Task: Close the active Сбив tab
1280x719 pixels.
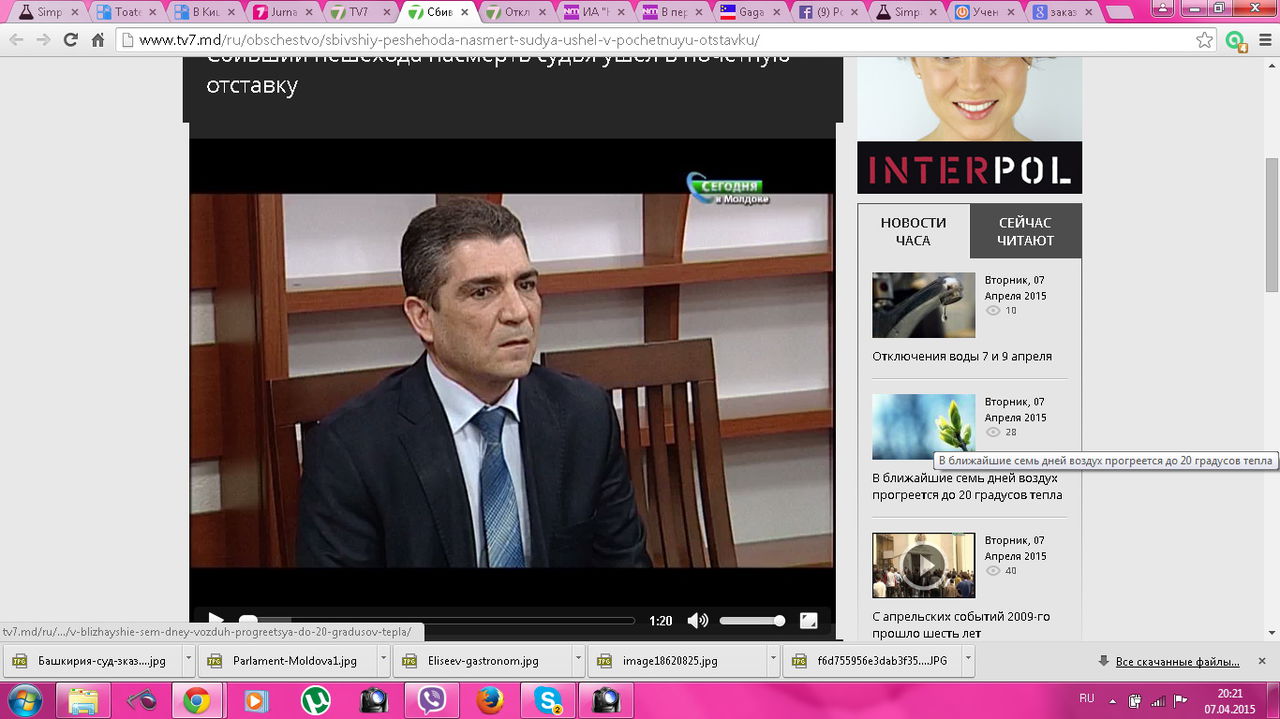Action: point(464,12)
